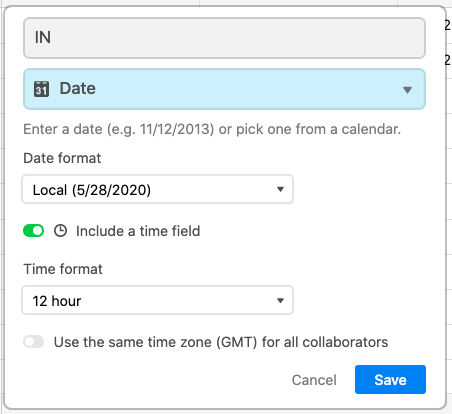Image resolution: width=452 pixels, height=414 pixels.
Task: Cancel the field customization
Action: (x=314, y=380)
